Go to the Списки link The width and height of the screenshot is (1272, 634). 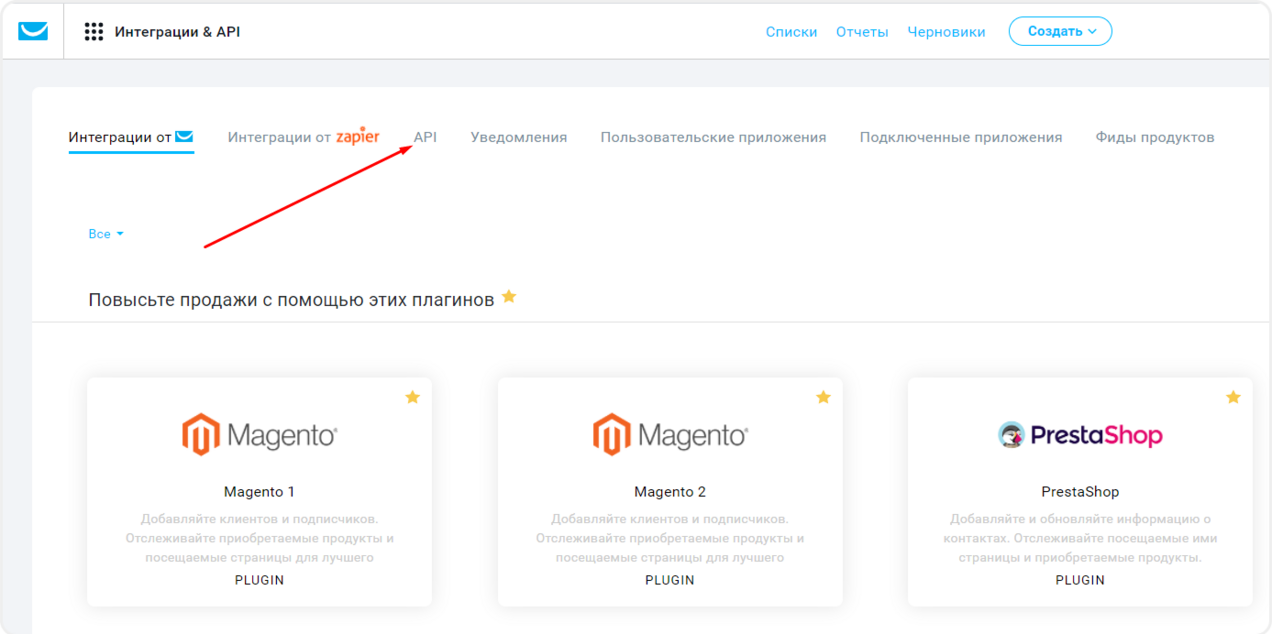coord(791,32)
